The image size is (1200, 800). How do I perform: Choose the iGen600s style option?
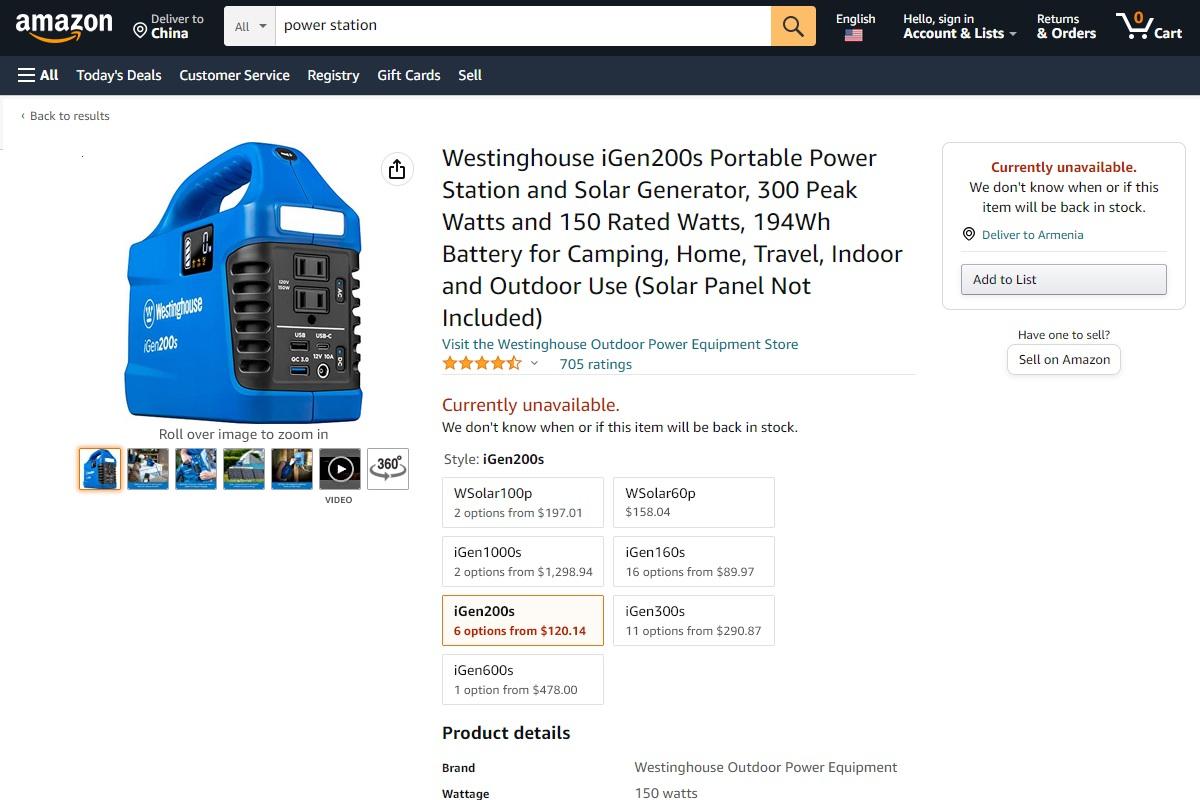[x=523, y=679]
